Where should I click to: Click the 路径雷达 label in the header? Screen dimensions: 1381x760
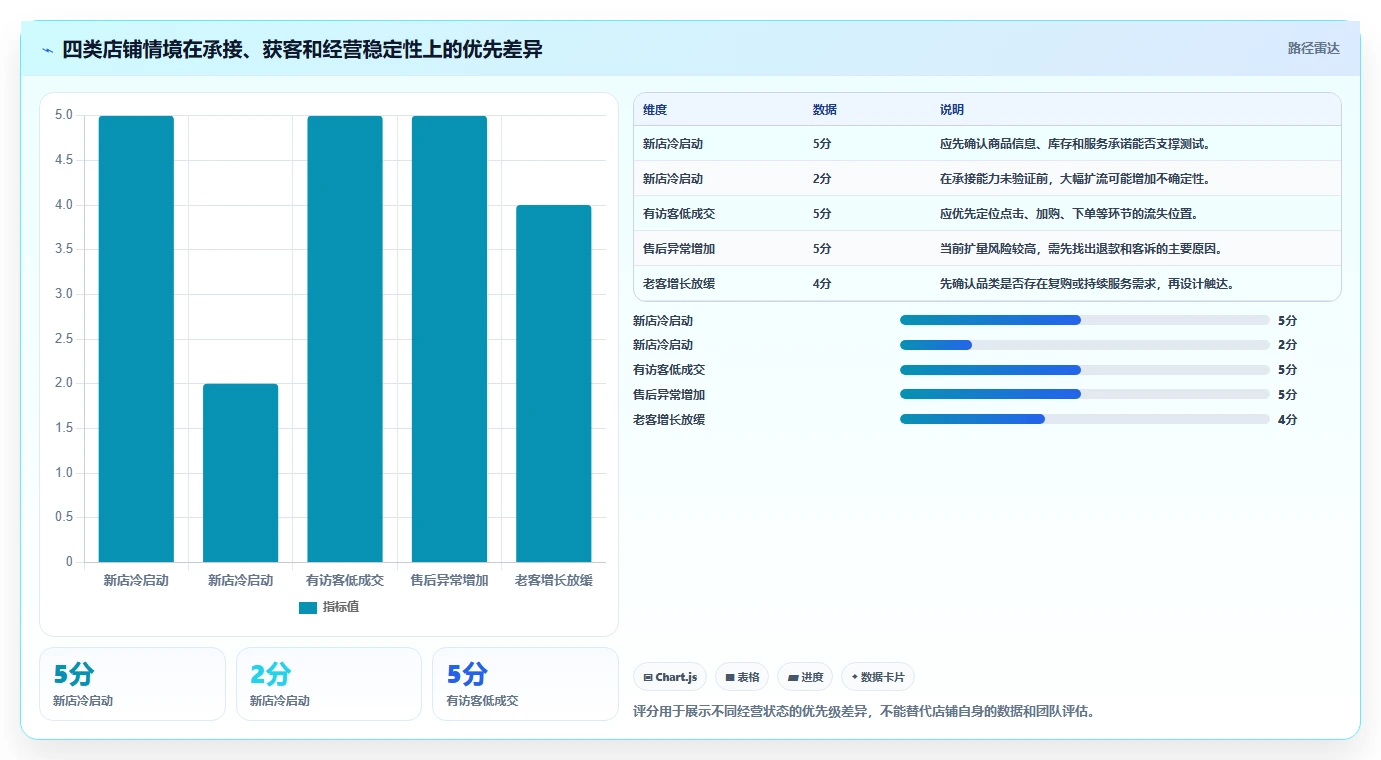tap(1313, 48)
